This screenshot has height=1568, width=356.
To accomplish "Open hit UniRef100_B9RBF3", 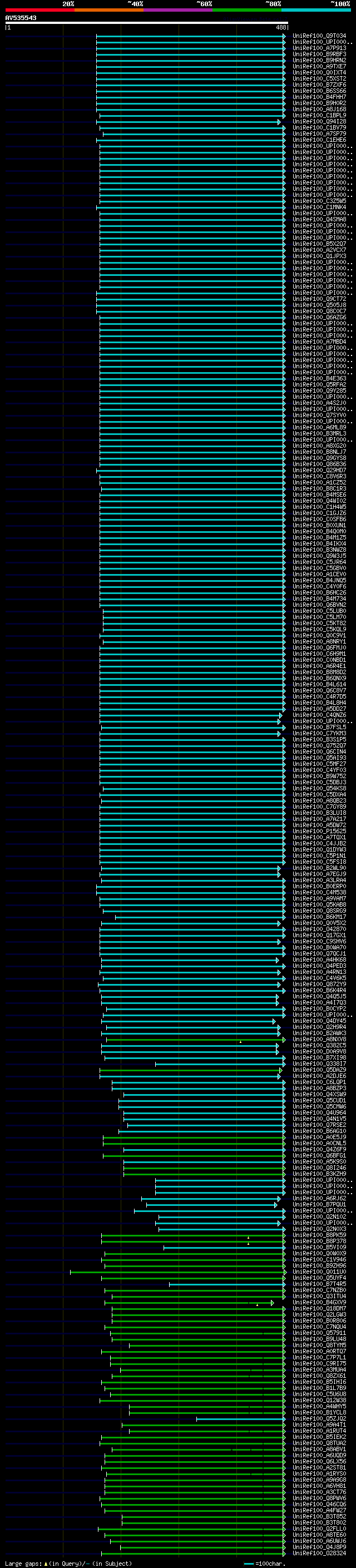I will [x=319, y=54].
